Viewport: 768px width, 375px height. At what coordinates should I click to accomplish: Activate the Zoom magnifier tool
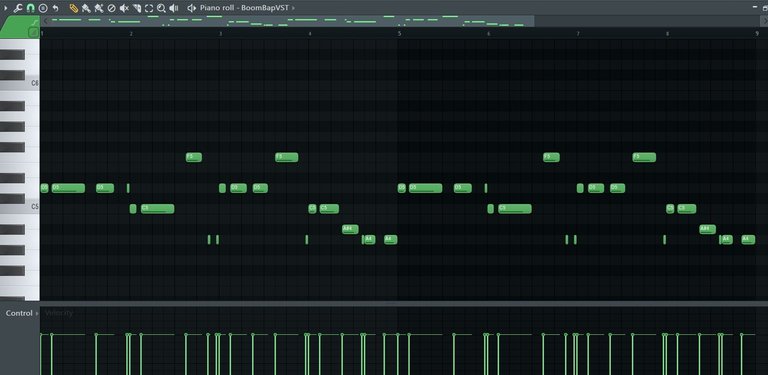point(161,8)
